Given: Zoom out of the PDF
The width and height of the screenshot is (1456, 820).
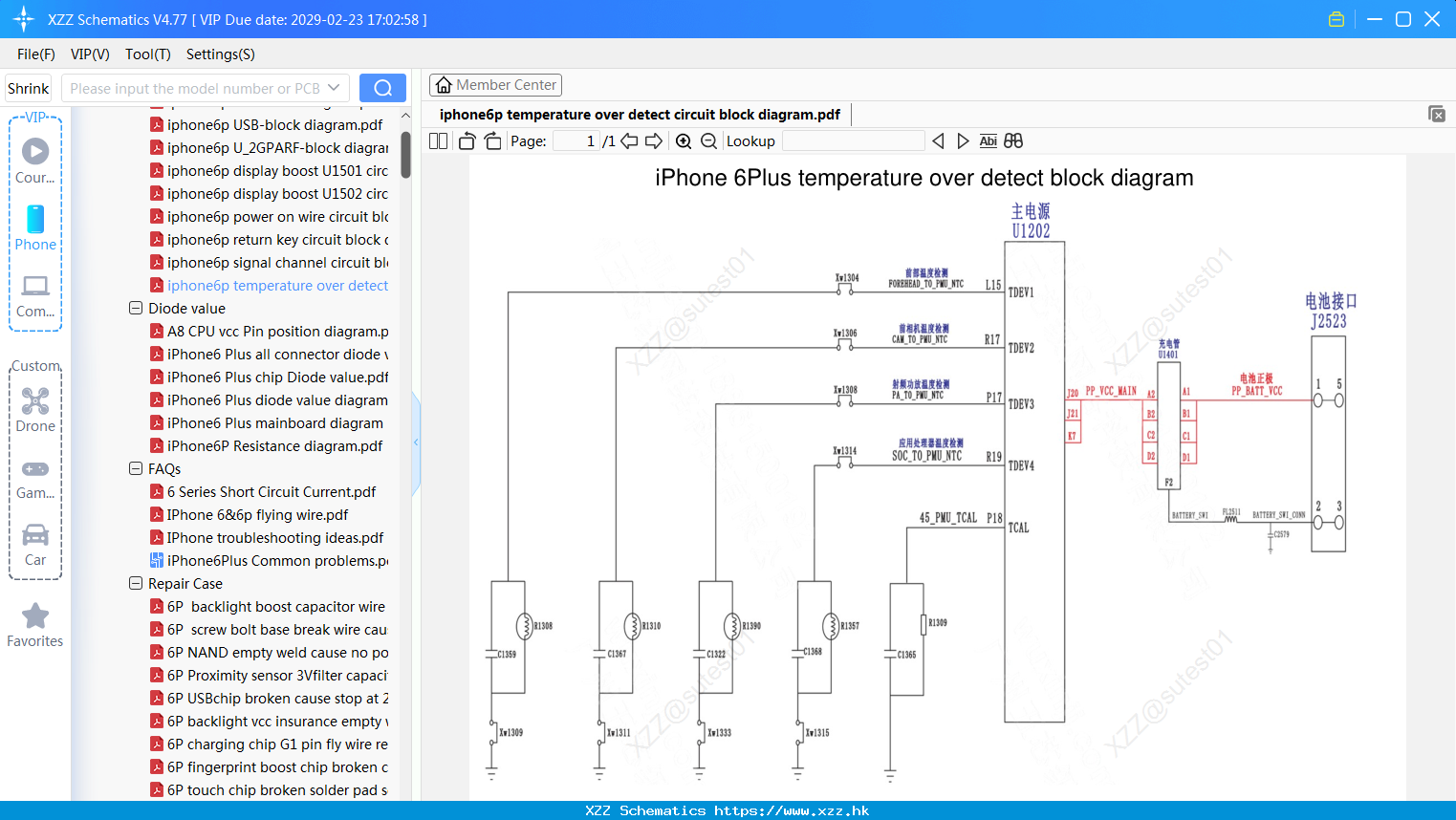Looking at the screenshot, I should click(x=708, y=141).
